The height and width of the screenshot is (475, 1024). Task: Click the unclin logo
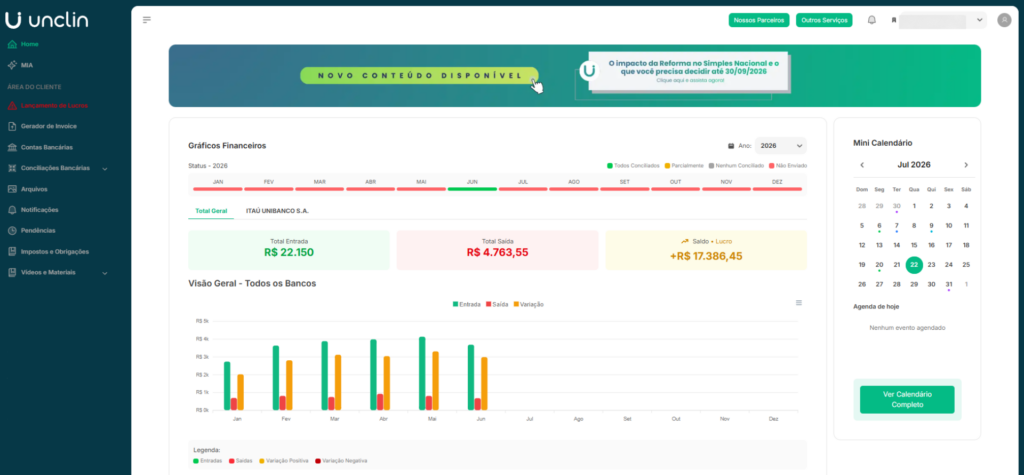pyautogui.click(x=46, y=20)
